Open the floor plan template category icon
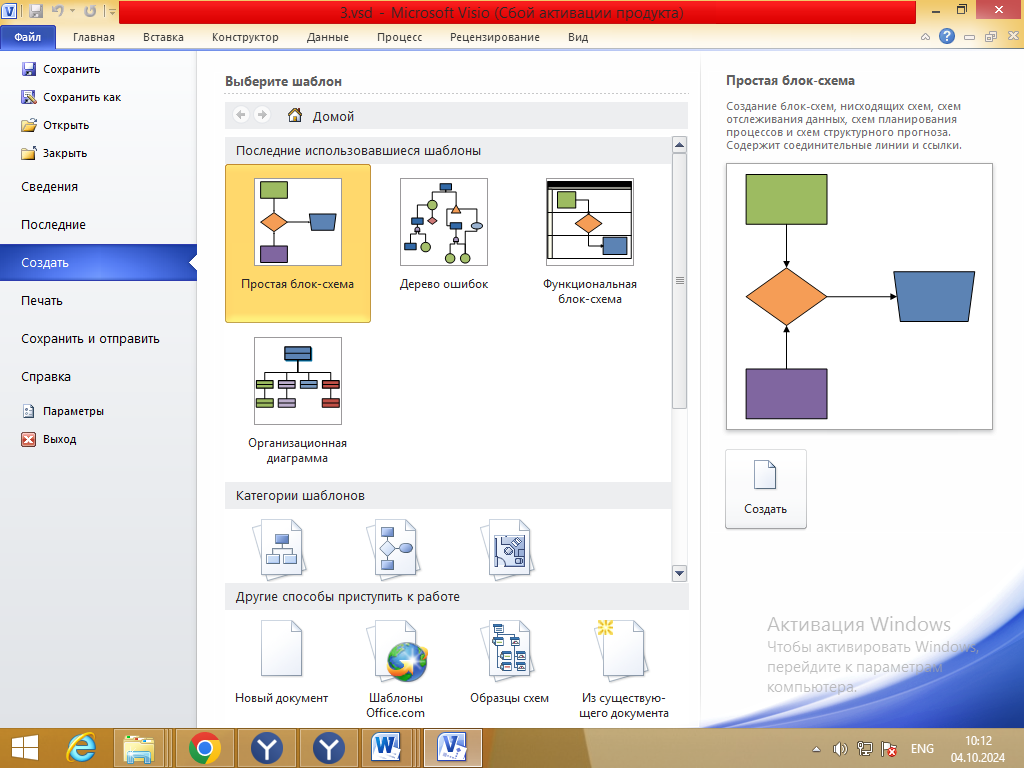 point(509,549)
